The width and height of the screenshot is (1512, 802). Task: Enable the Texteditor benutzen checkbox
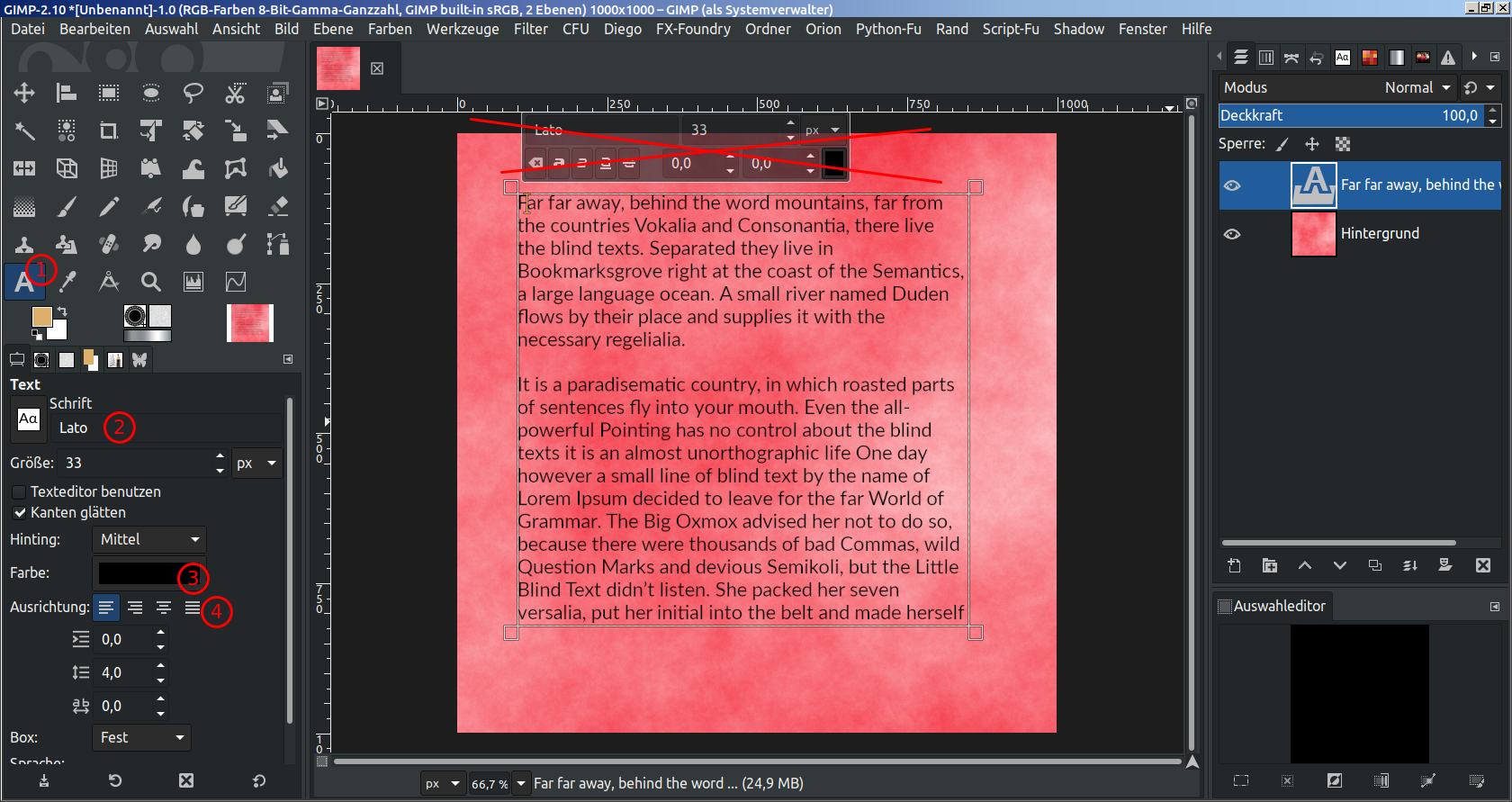tap(19, 492)
